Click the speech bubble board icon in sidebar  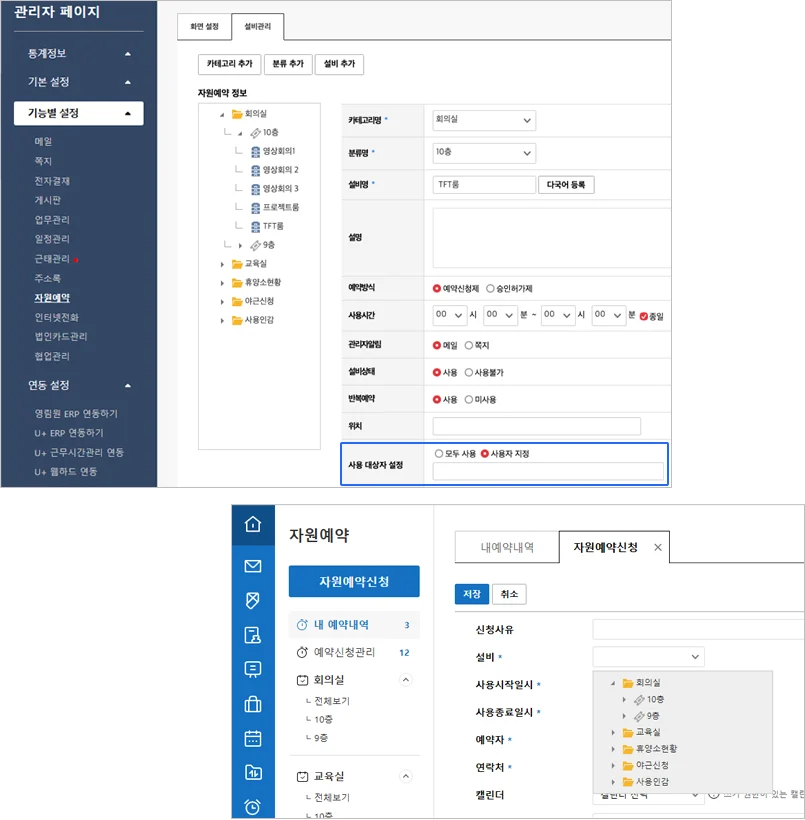[x=253, y=669]
